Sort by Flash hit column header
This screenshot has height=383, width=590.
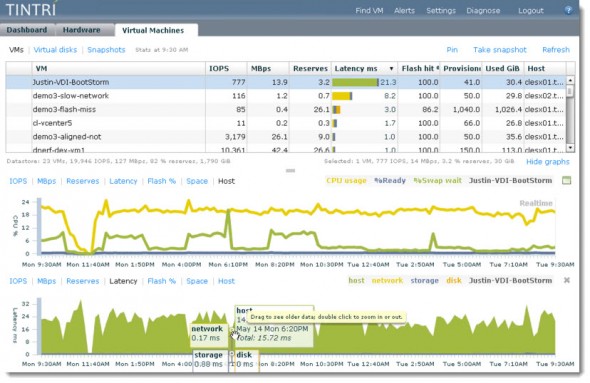[x=419, y=68]
